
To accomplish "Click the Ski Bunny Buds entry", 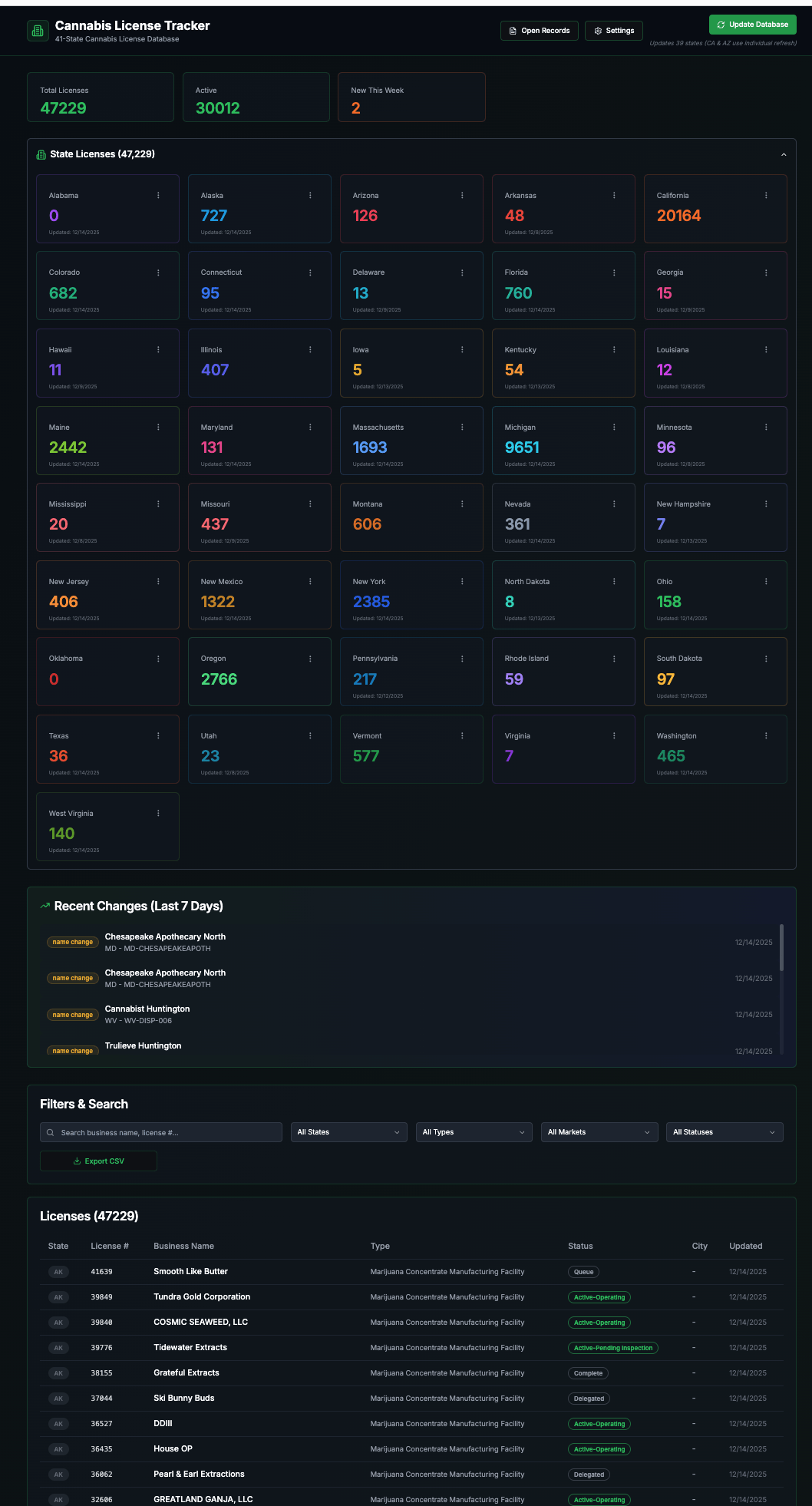I will pos(184,1399).
